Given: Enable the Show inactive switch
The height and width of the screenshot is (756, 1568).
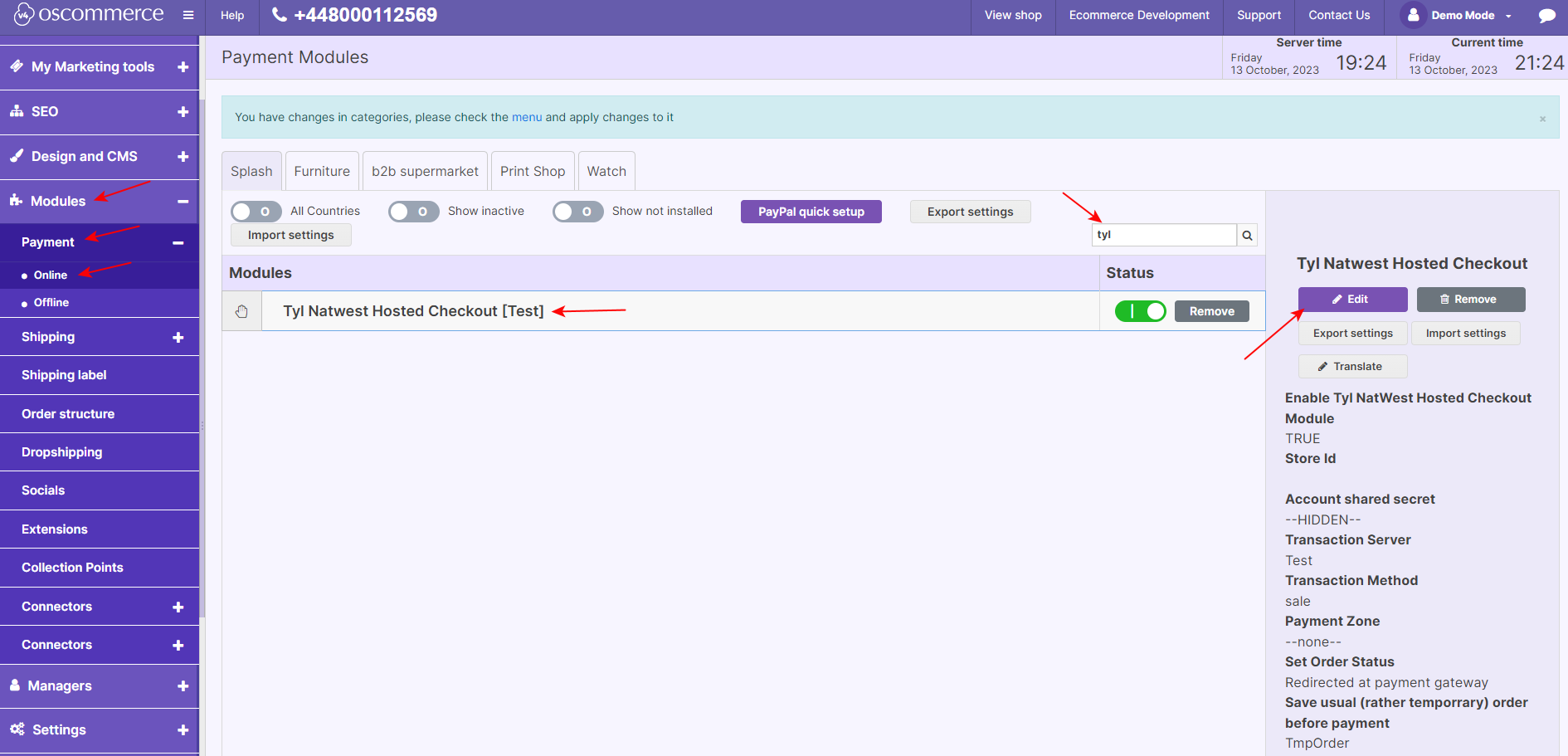Looking at the screenshot, I should [414, 212].
